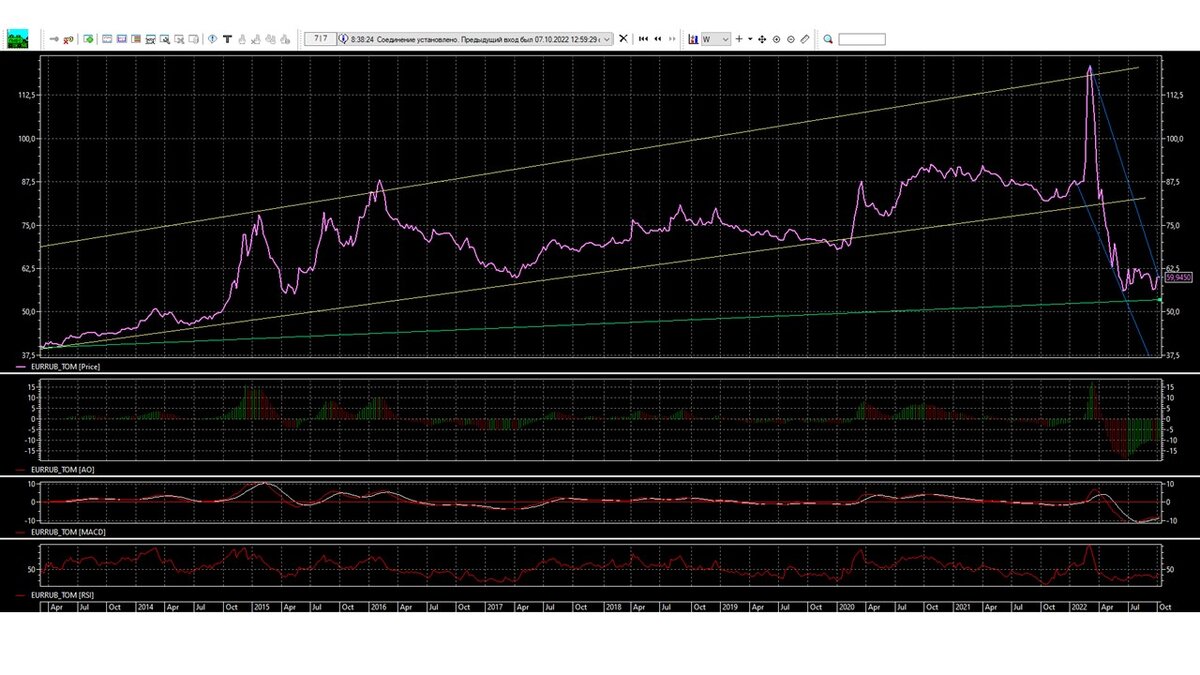Click the search magnifier icon
Screen dimensions: 1200x675
pyautogui.click(x=828, y=39)
